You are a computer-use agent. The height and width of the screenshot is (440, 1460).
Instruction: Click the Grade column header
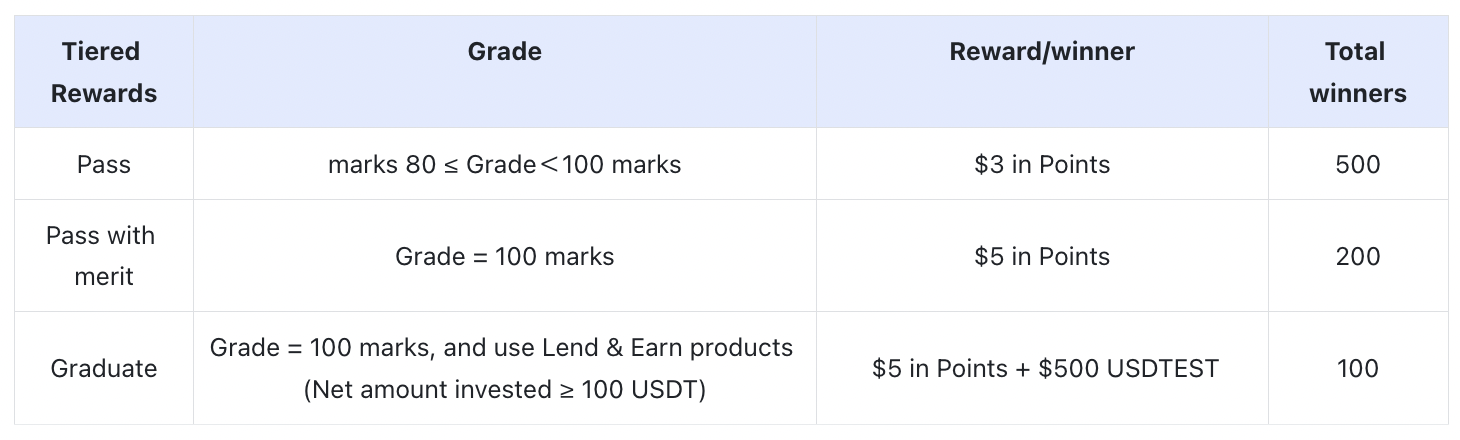click(x=504, y=51)
